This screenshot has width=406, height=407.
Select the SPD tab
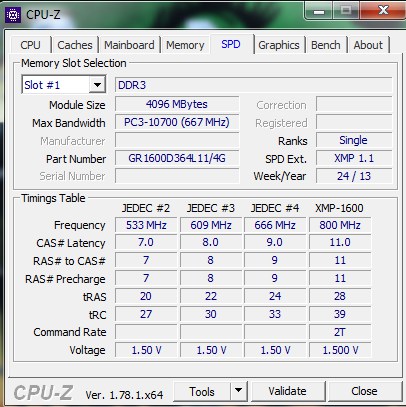(231, 44)
